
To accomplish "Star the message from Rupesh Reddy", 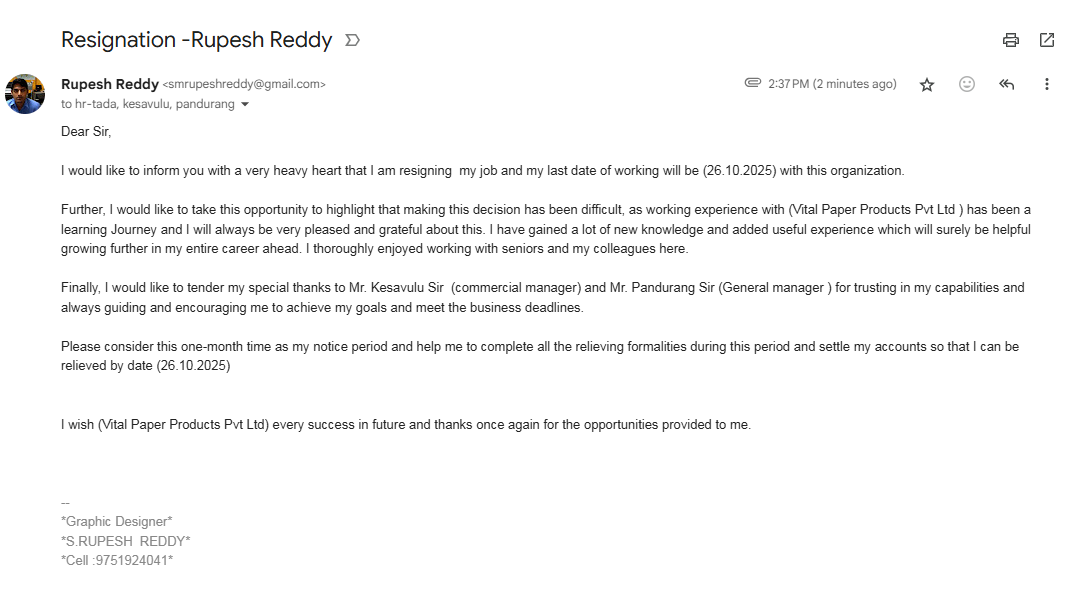I will pyautogui.click(x=927, y=84).
